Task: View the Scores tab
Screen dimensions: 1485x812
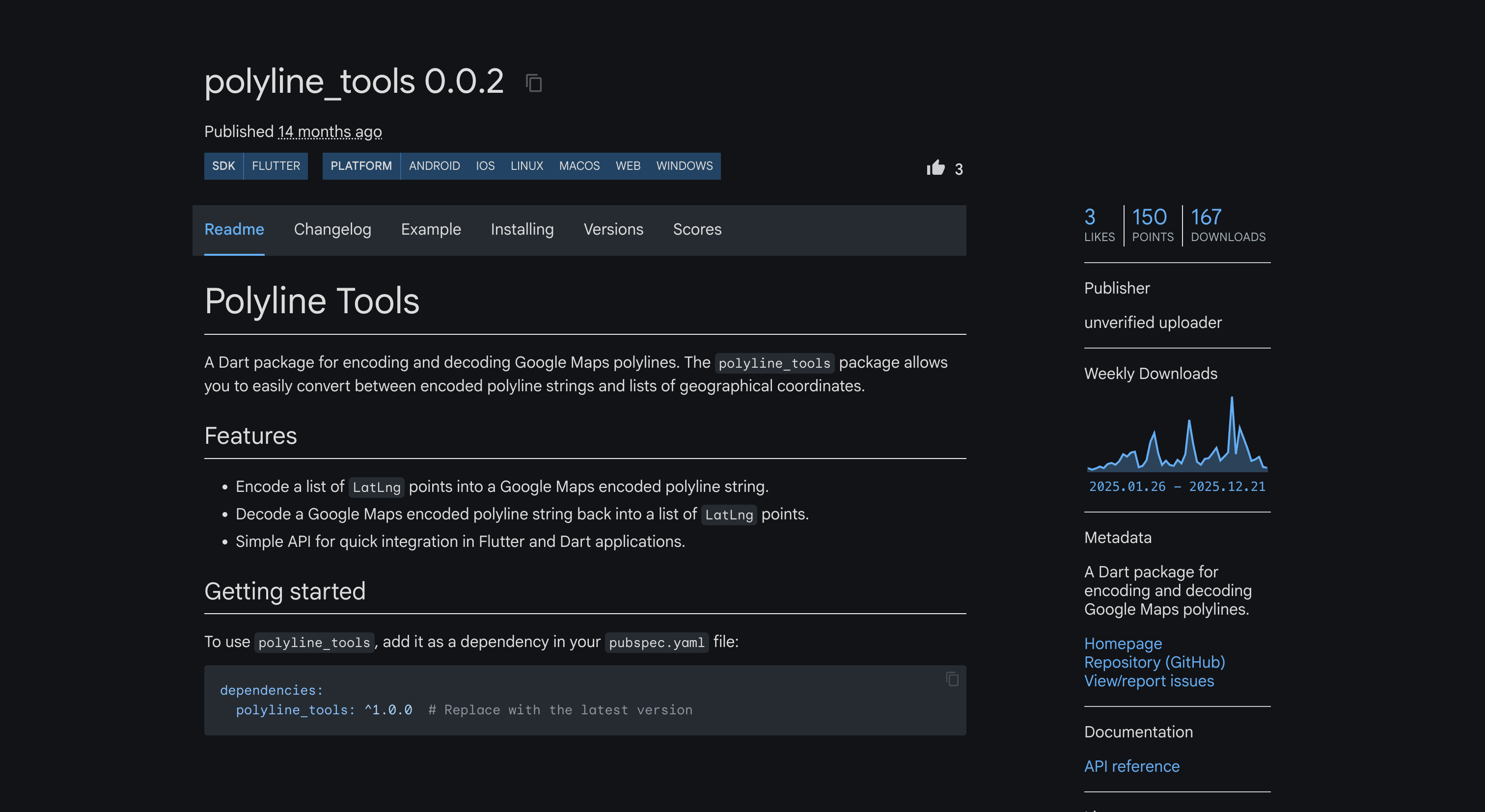Action: coord(696,229)
